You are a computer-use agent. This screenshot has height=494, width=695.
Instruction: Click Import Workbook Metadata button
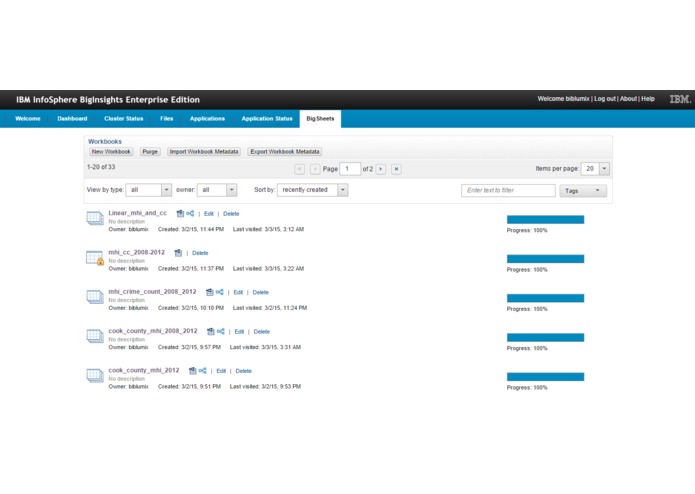pyautogui.click(x=204, y=152)
